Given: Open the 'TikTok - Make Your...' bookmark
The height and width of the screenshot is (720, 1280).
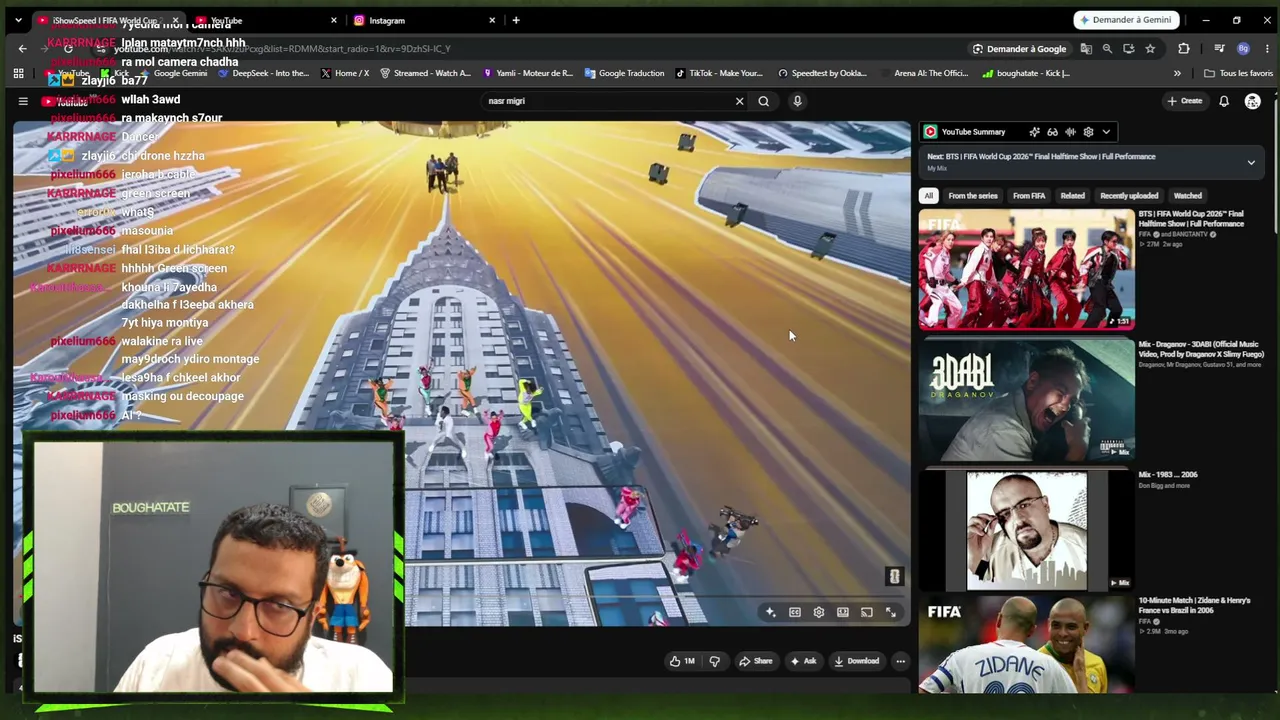Looking at the screenshot, I should 719,73.
